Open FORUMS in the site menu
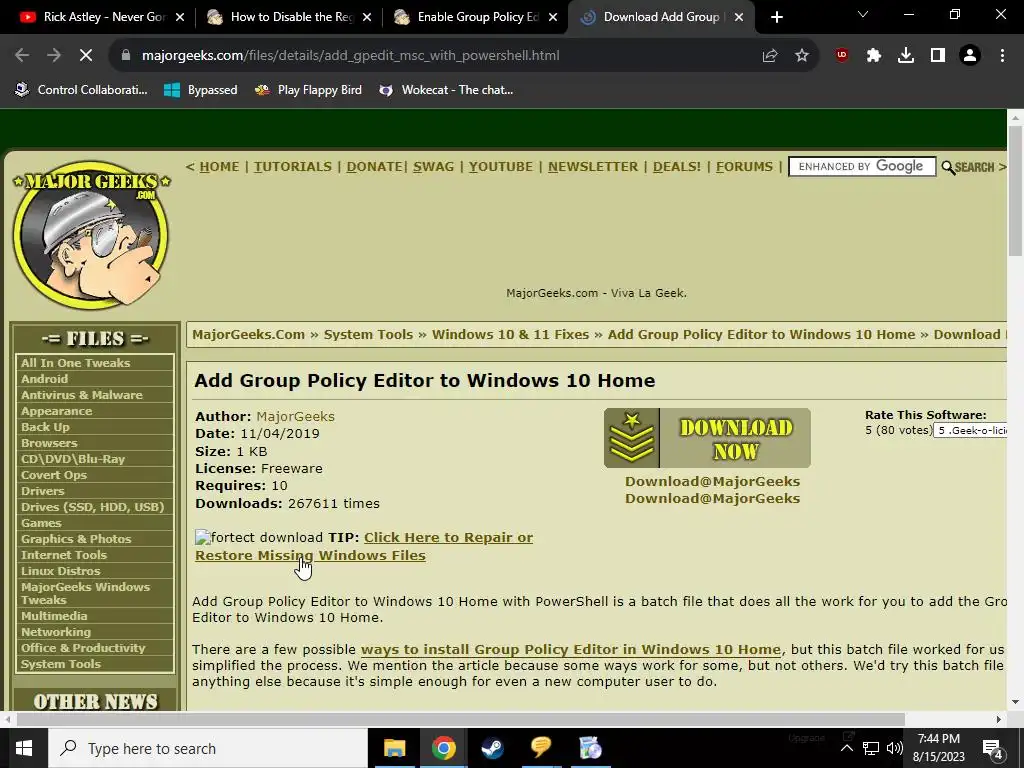The width and height of the screenshot is (1024, 768). (x=744, y=167)
